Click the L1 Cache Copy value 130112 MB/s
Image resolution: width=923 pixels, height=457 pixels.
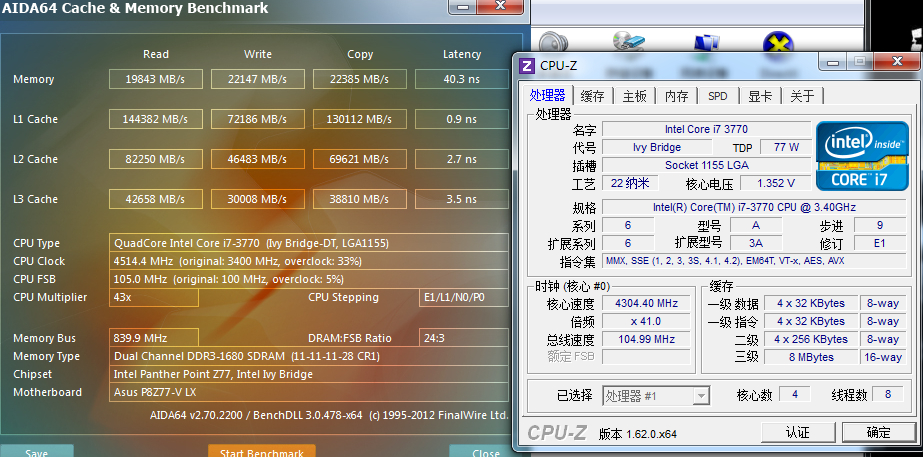(360, 119)
